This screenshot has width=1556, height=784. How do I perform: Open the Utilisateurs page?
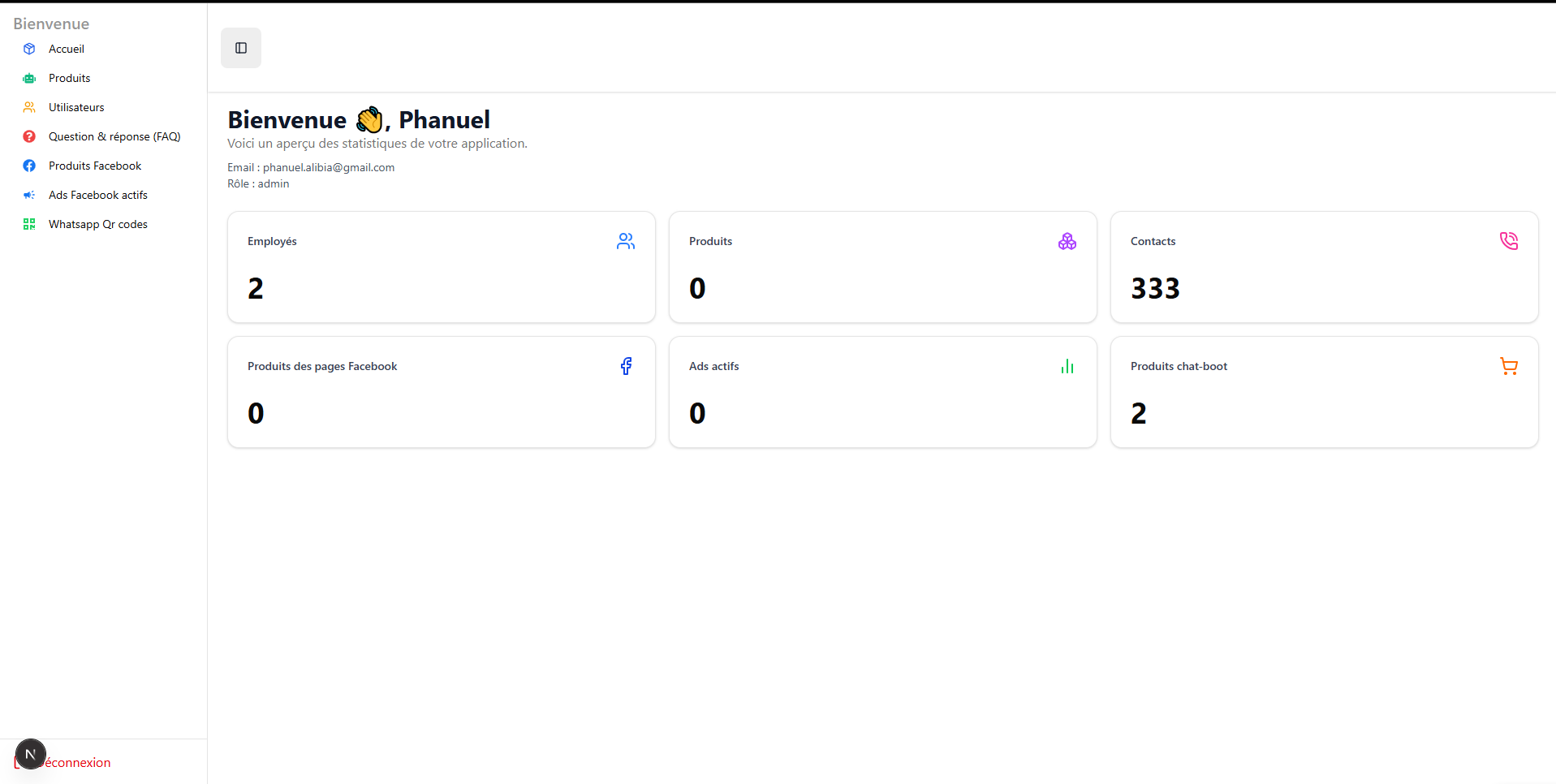point(76,107)
